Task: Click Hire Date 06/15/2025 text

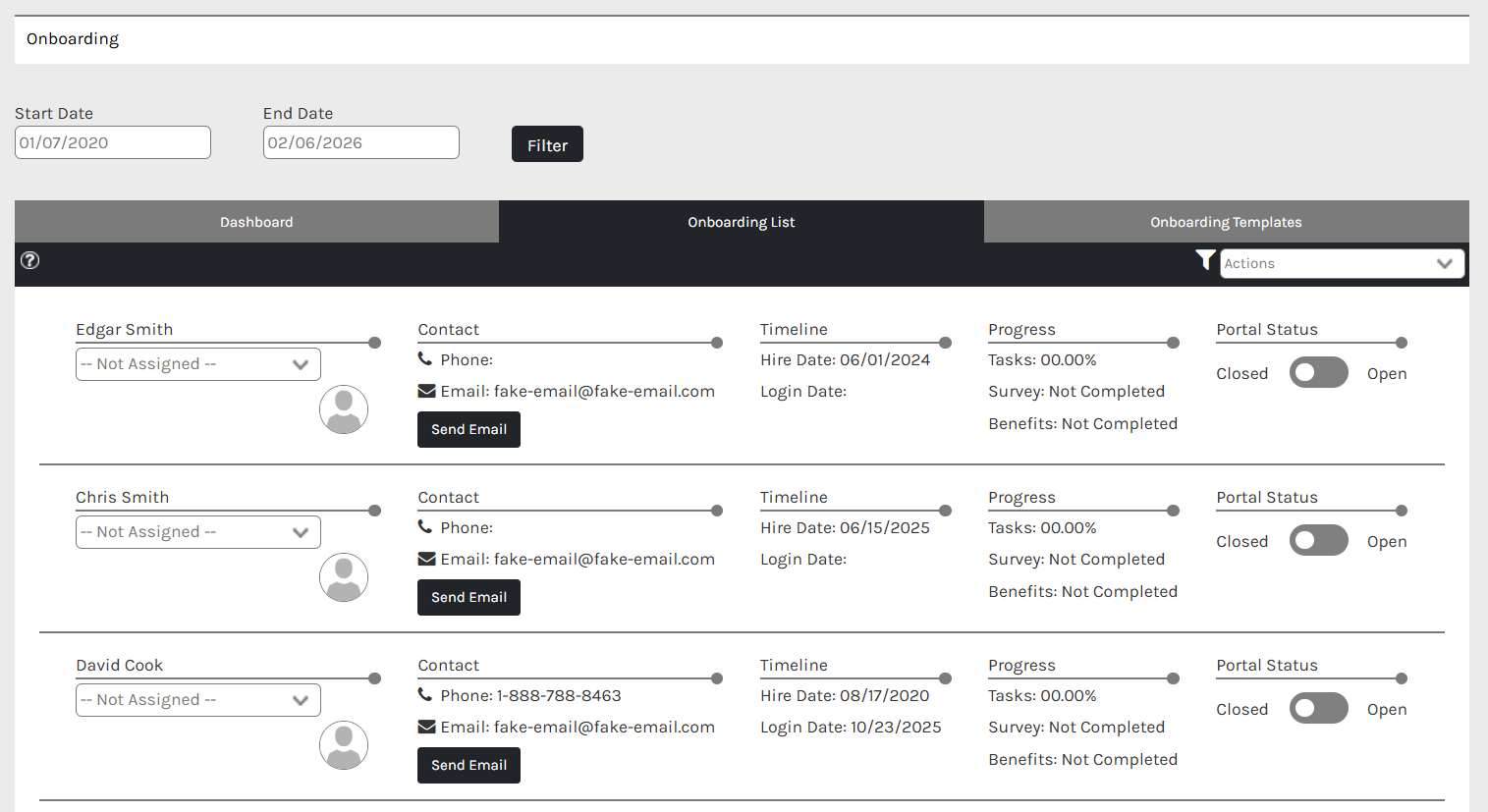Action: click(x=845, y=527)
